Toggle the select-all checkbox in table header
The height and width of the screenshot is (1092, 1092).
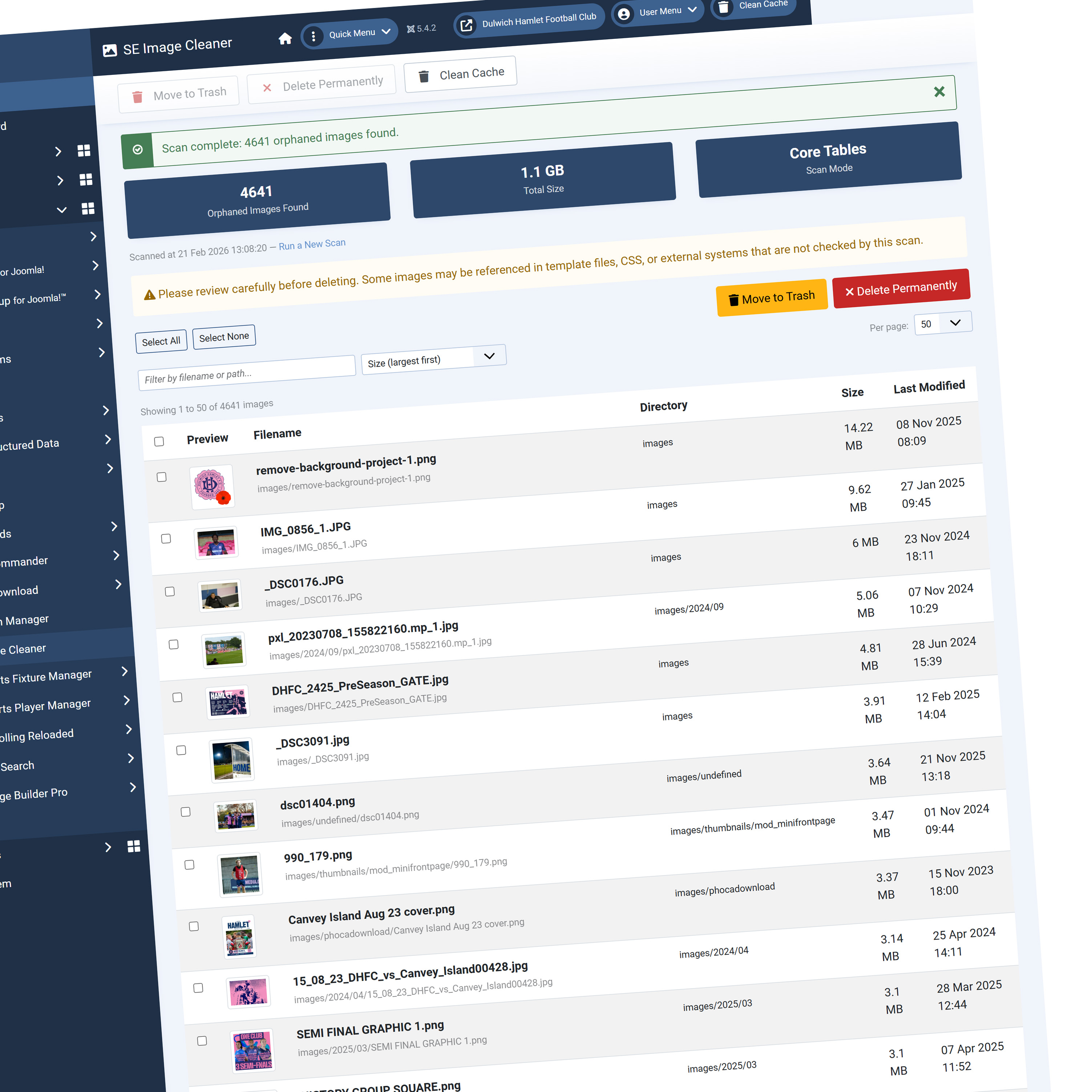[159, 441]
